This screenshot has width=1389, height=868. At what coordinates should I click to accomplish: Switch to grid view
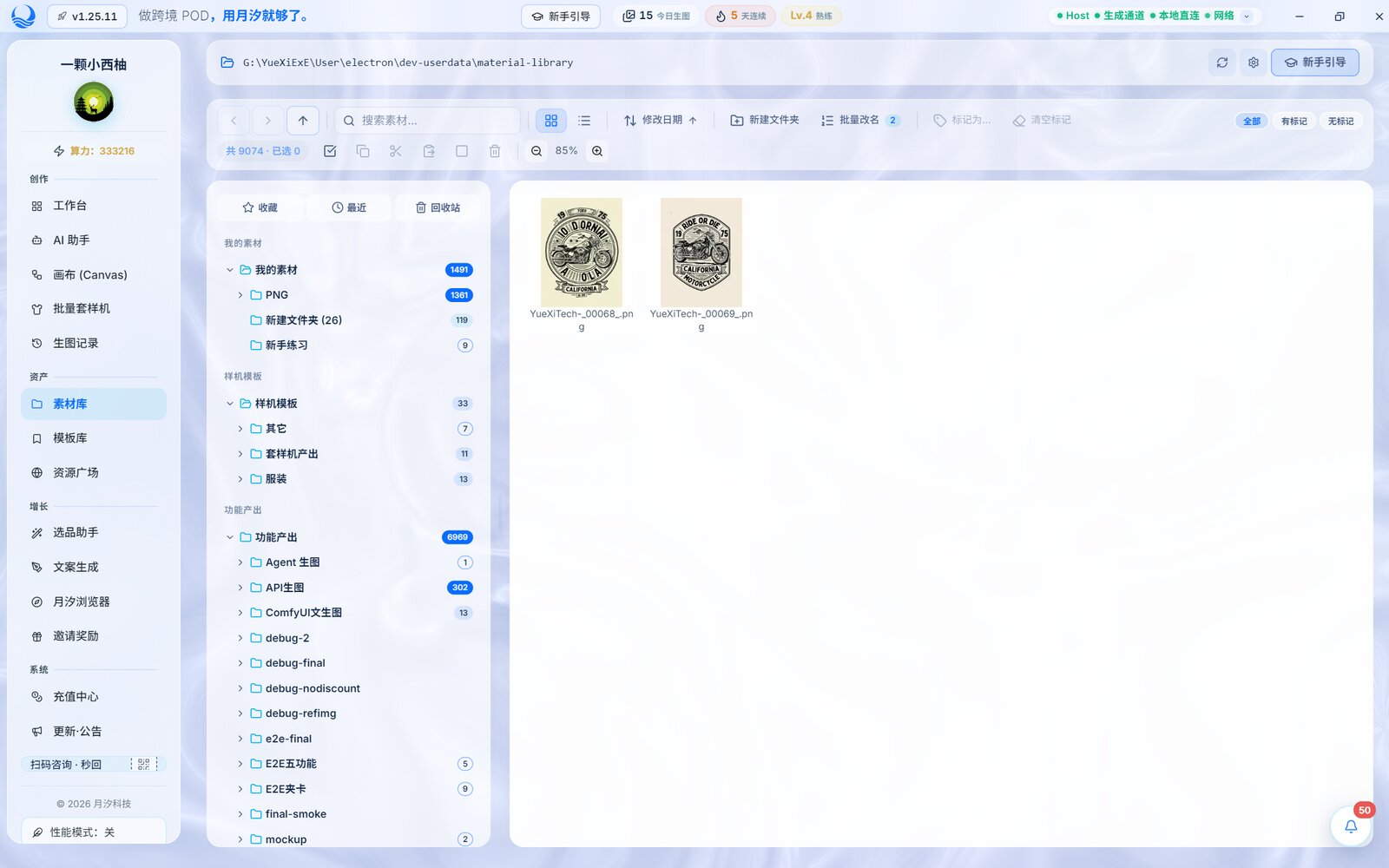point(551,121)
